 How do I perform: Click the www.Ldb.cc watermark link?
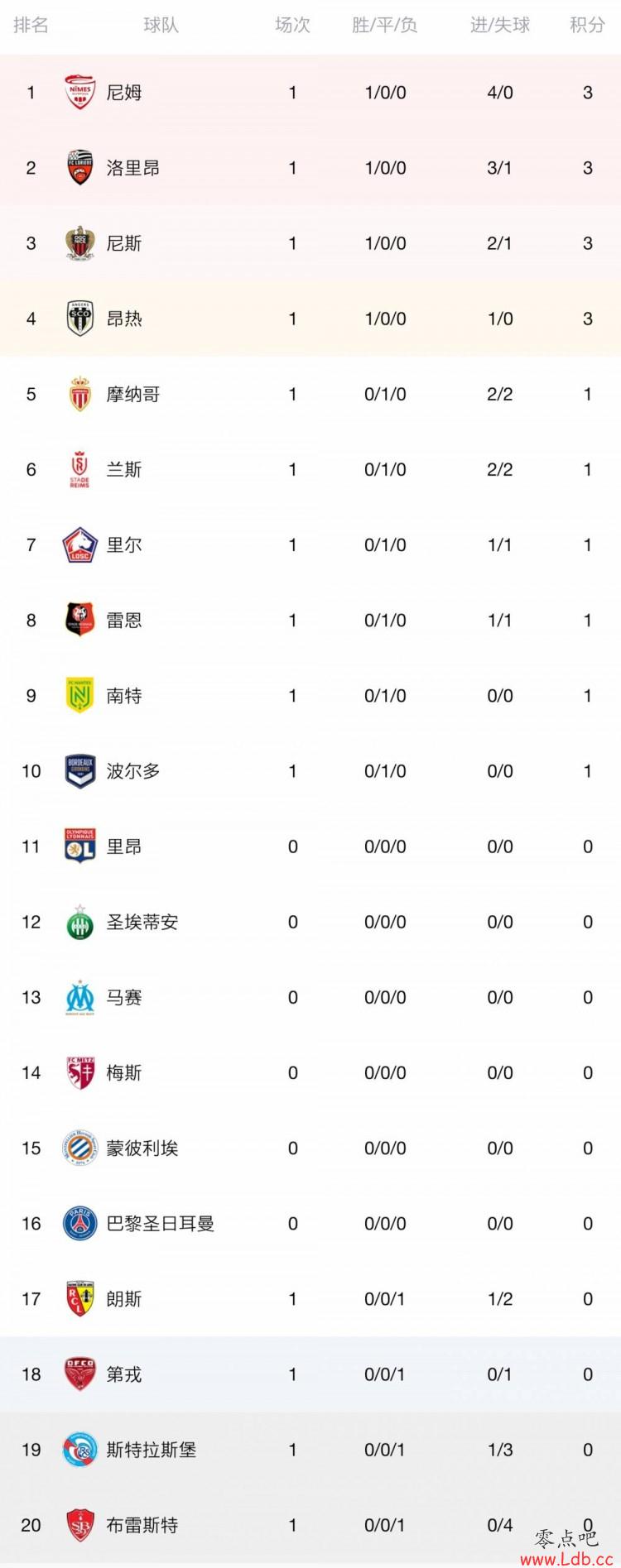[566, 1557]
